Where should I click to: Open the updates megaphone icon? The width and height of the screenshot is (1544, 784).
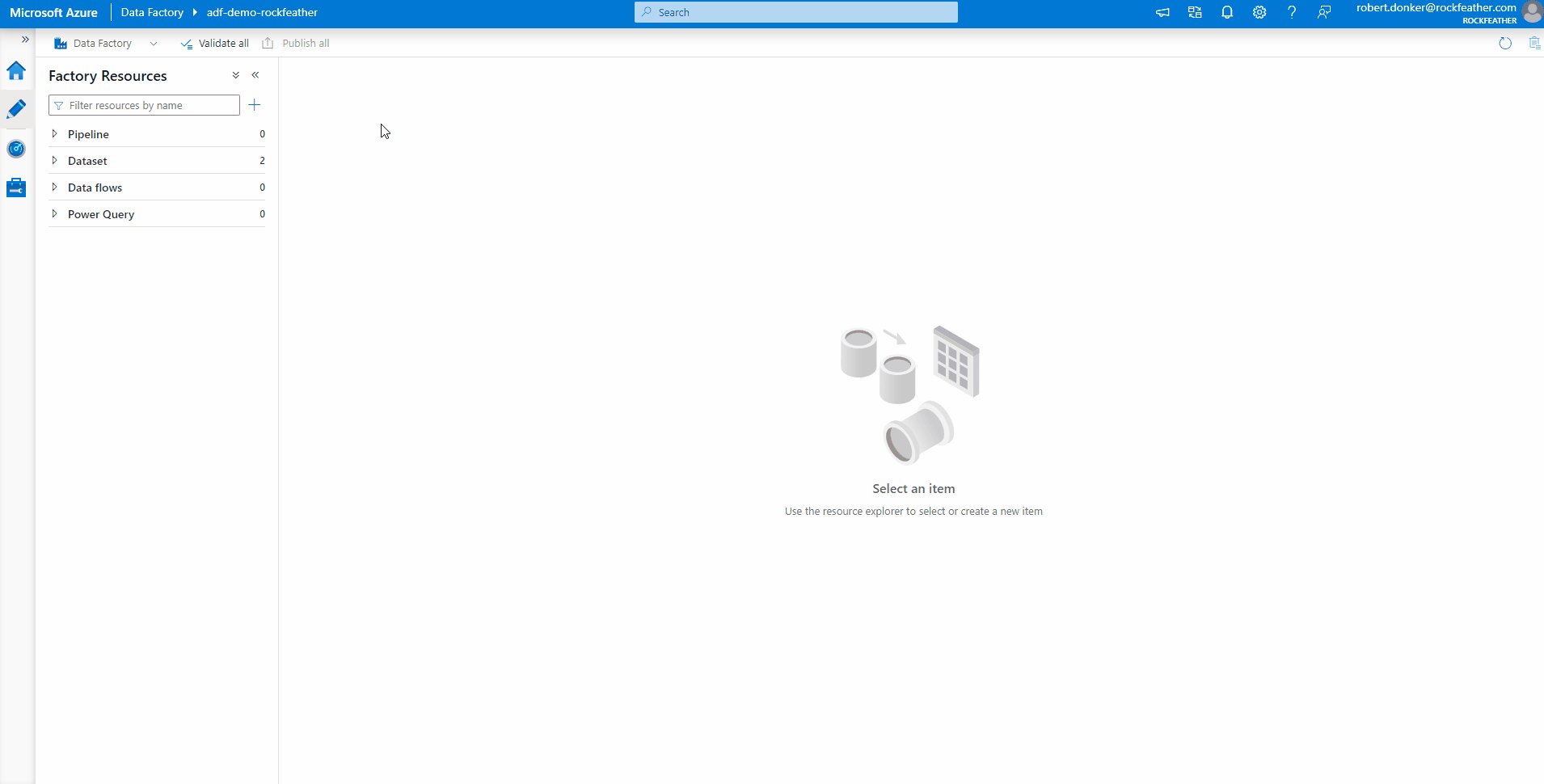[1162, 12]
